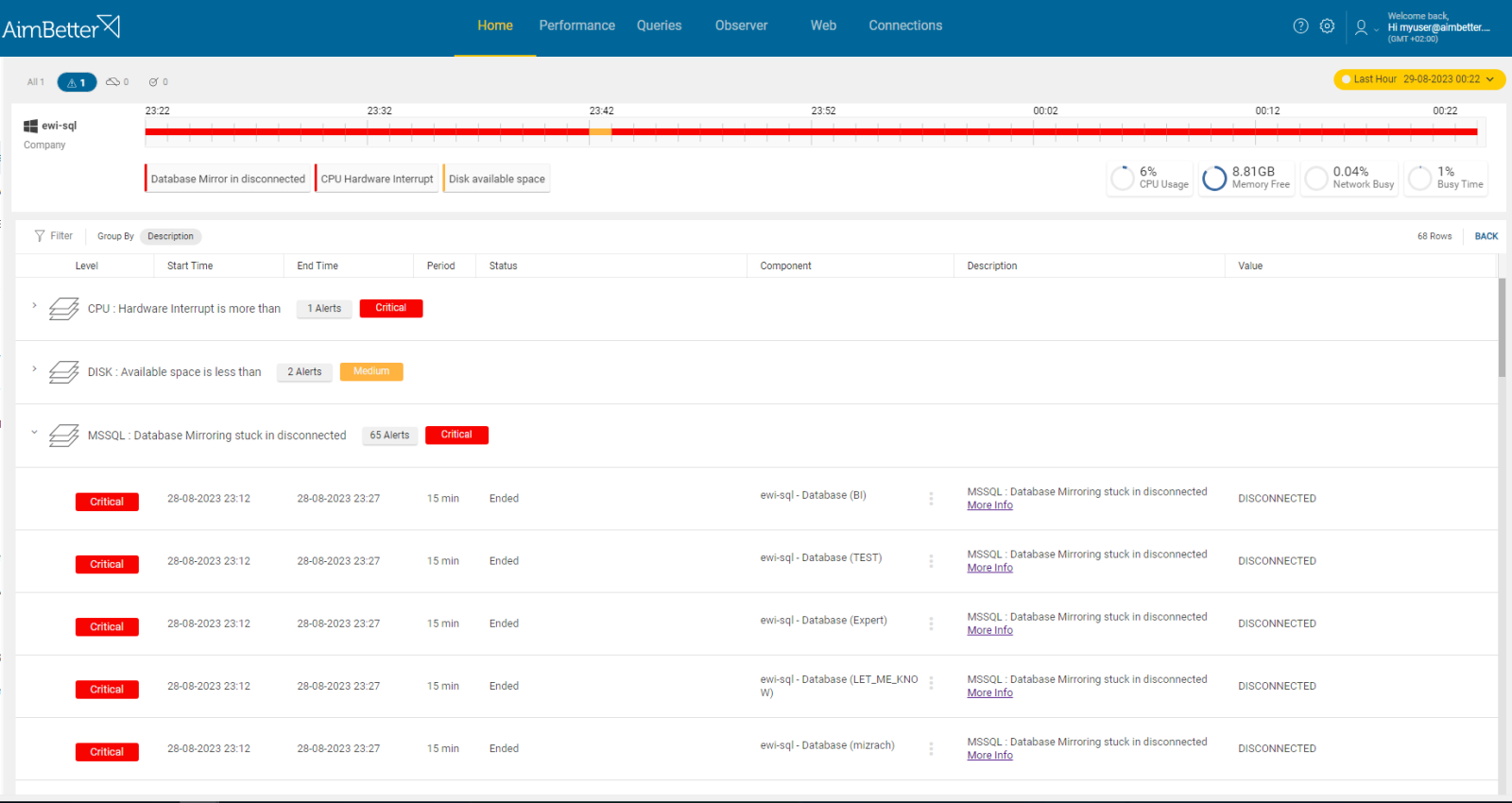Image resolution: width=1512 pixels, height=803 pixels.
Task: Click the 23:52 mark on the timeline
Action: 823,111
